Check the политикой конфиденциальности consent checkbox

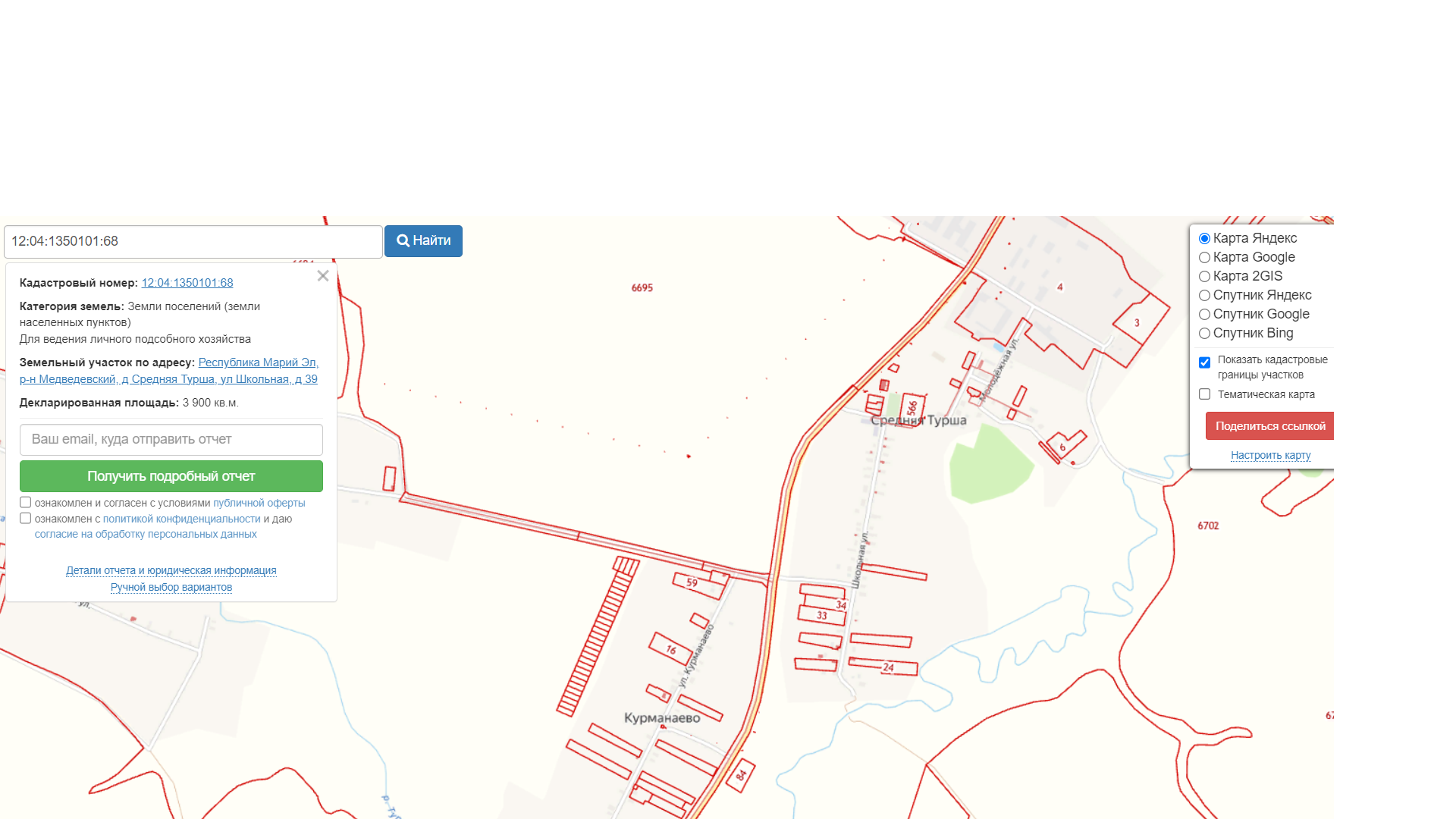pos(26,518)
